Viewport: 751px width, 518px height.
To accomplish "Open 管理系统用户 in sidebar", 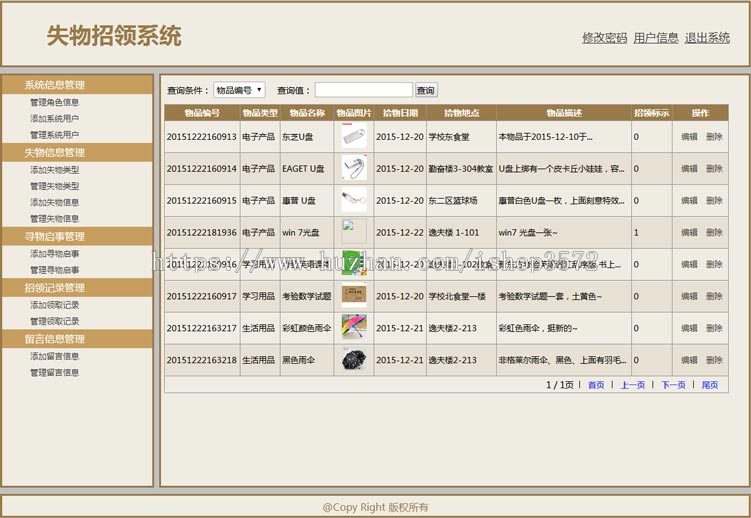I will coord(55,135).
